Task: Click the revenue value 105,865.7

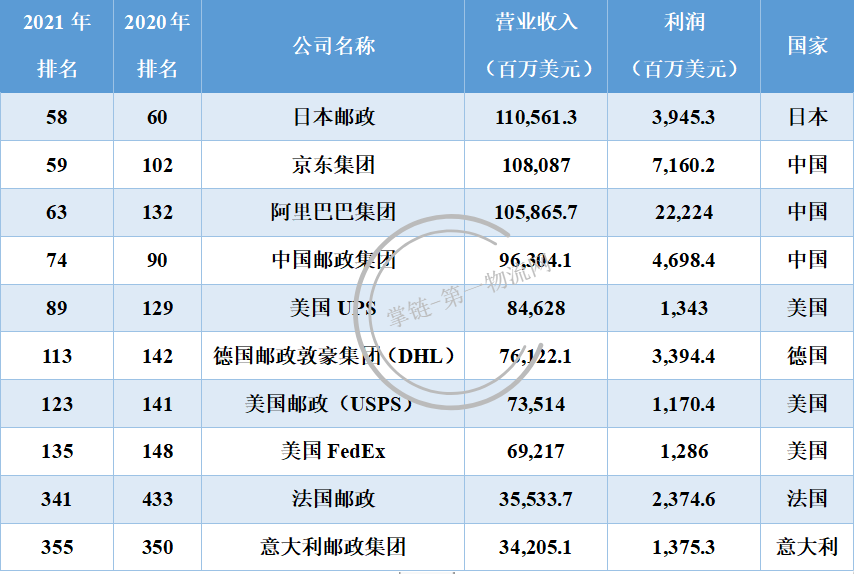Action: [536, 212]
